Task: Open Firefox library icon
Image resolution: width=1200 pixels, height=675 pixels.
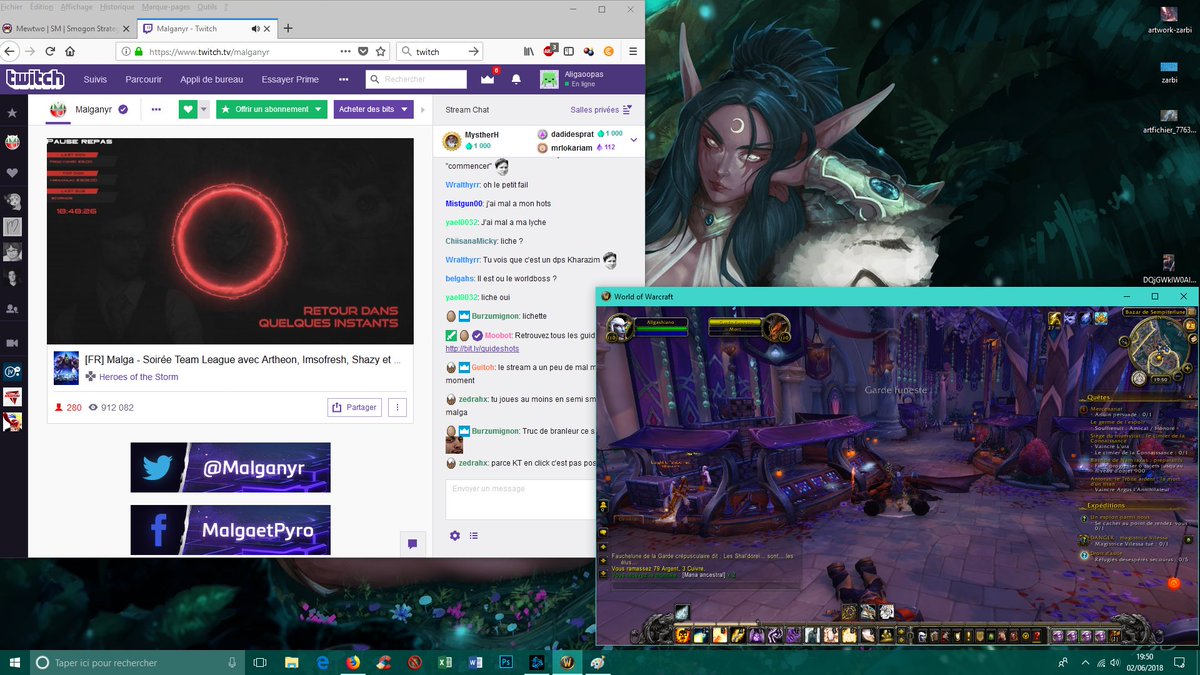Action: (x=529, y=51)
